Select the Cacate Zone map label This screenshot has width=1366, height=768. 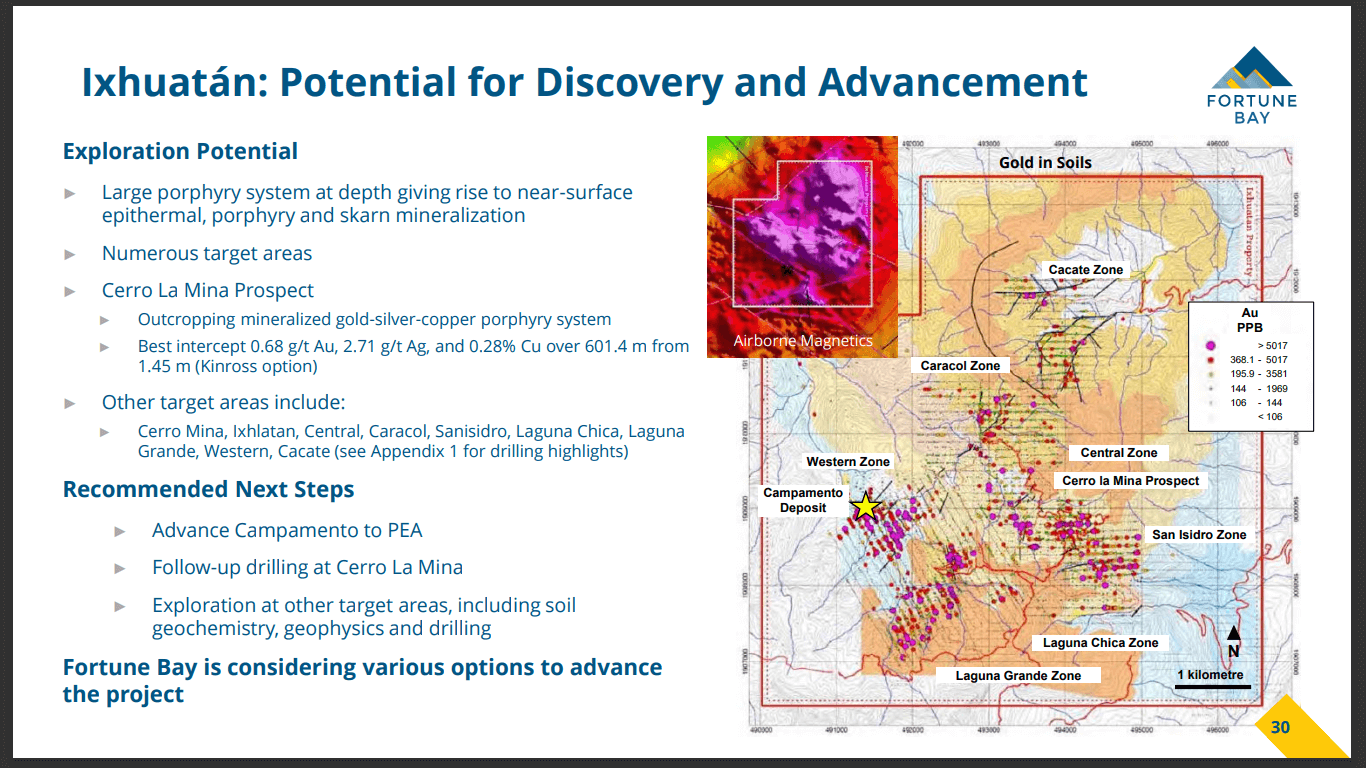pyautogui.click(x=1084, y=269)
